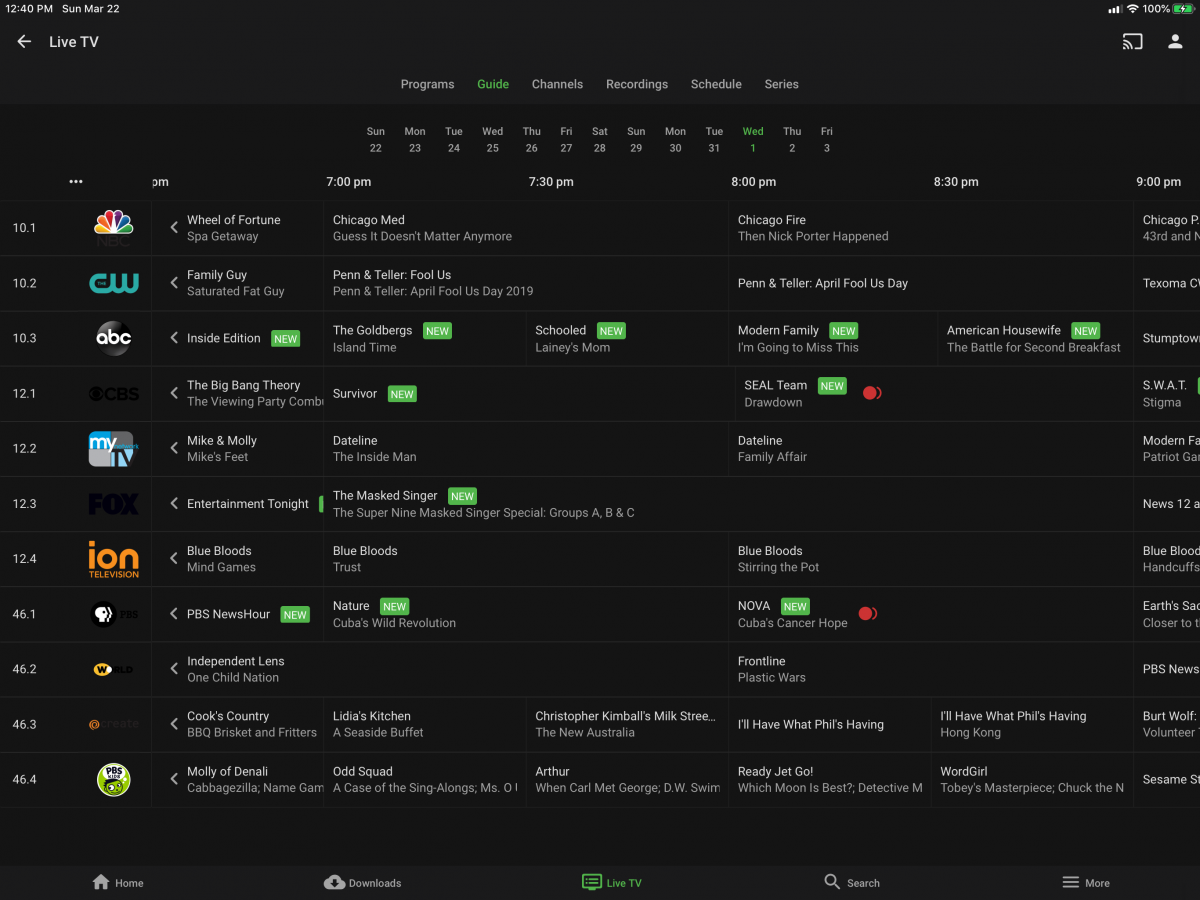Click the recording indicator on NOVA

[x=868, y=613]
